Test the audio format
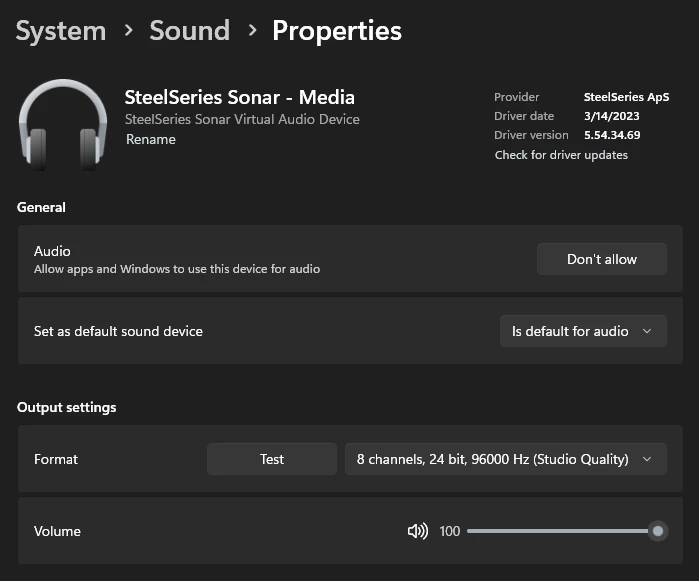Image resolution: width=699 pixels, height=581 pixels. (x=272, y=459)
